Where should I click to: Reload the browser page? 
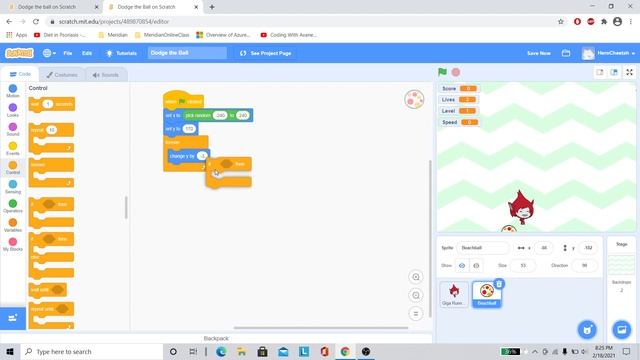coord(36,22)
